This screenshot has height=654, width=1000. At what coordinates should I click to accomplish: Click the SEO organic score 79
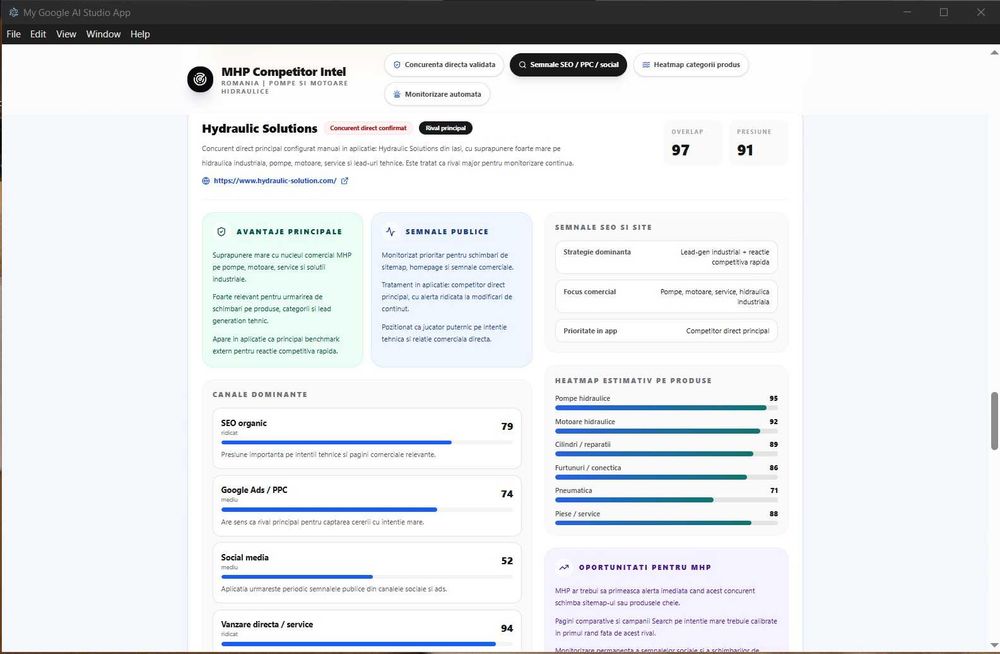(507, 426)
